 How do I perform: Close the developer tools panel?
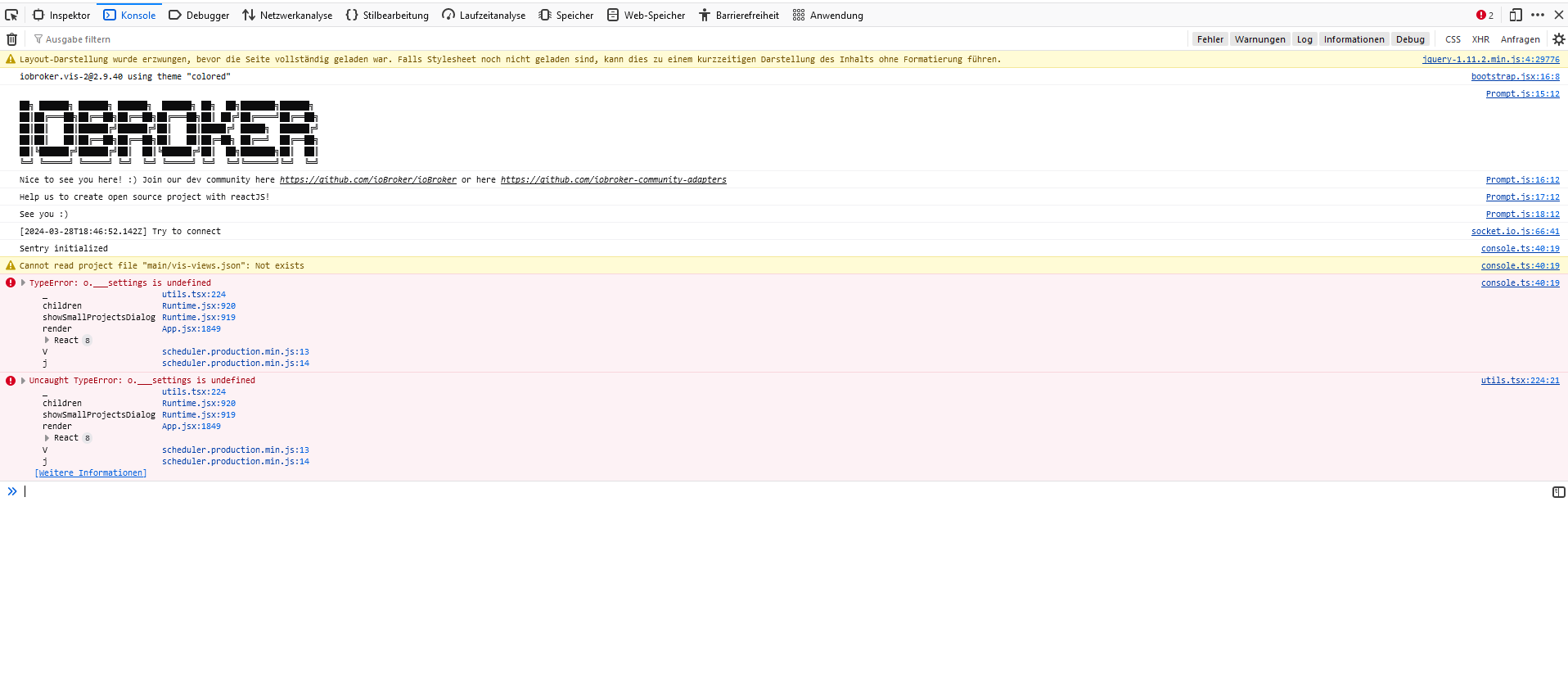coord(1558,15)
